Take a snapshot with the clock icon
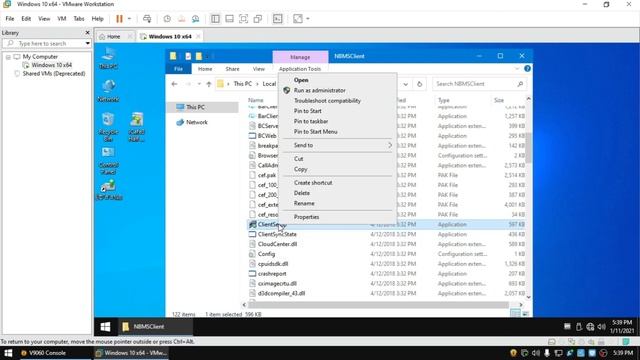This screenshot has height=360, width=640. click(x=167, y=19)
